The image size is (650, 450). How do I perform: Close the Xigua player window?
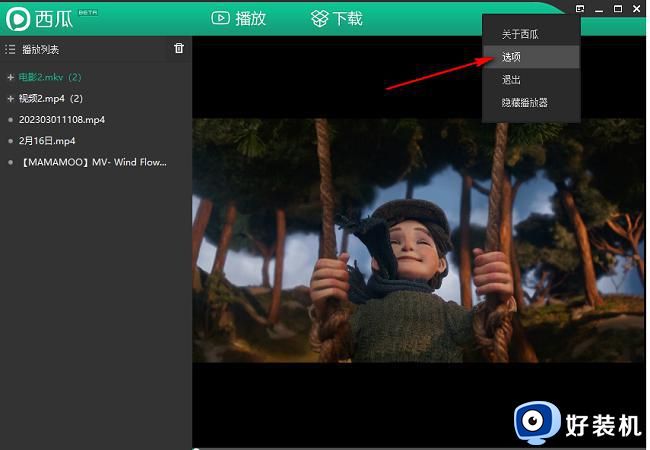point(637,9)
